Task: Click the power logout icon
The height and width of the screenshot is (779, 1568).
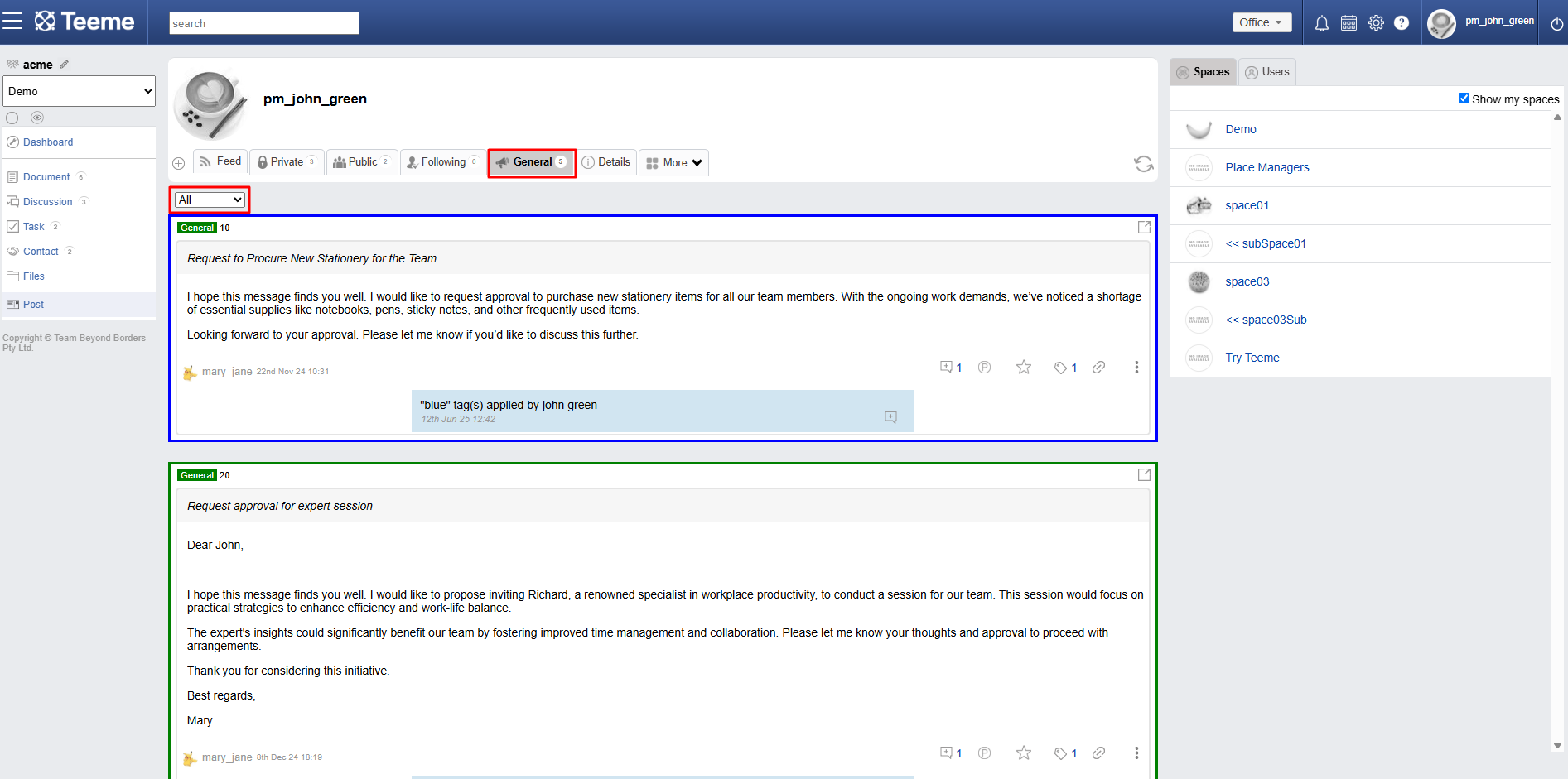Action: pos(1556,24)
